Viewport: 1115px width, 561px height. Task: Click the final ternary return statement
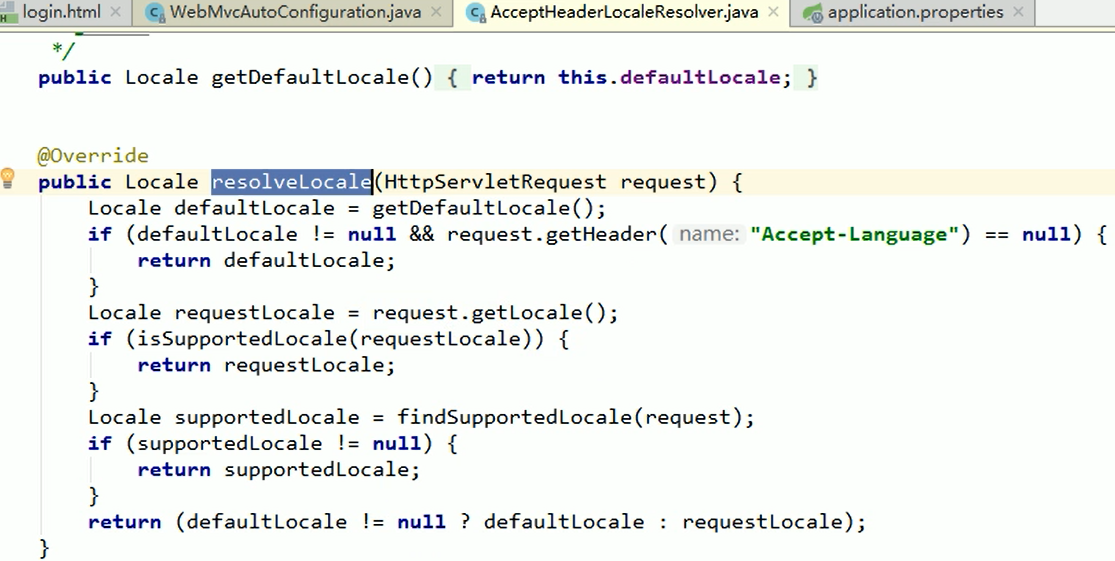(x=477, y=523)
